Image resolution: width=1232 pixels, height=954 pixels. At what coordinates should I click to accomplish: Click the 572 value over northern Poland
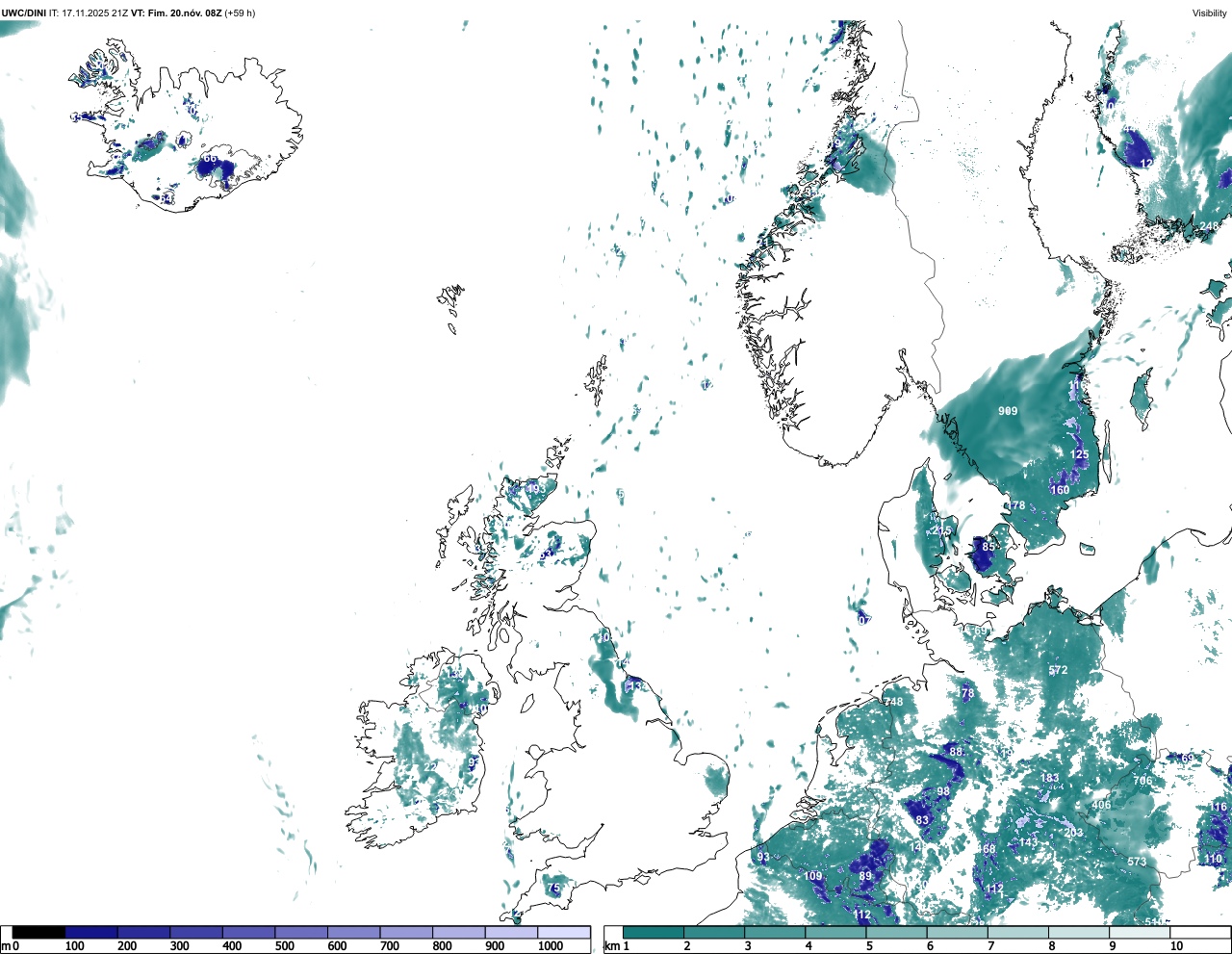1058,670
